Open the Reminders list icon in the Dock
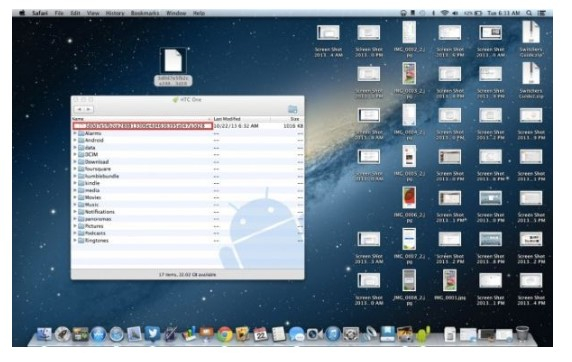Viewport: 572px width, 362px height. coord(279,334)
